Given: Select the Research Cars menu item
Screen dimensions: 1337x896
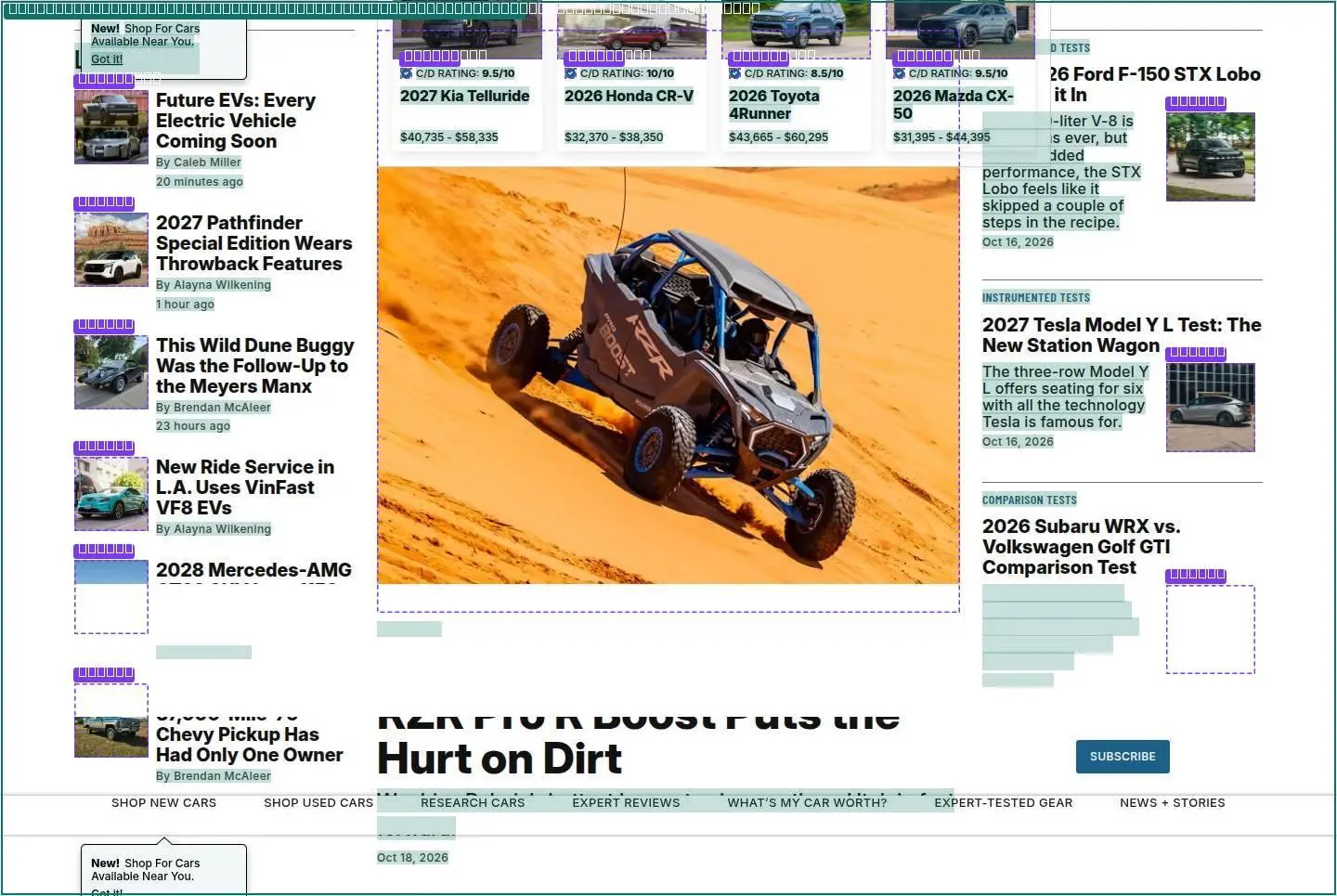Looking at the screenshot, I should [473, 803].
